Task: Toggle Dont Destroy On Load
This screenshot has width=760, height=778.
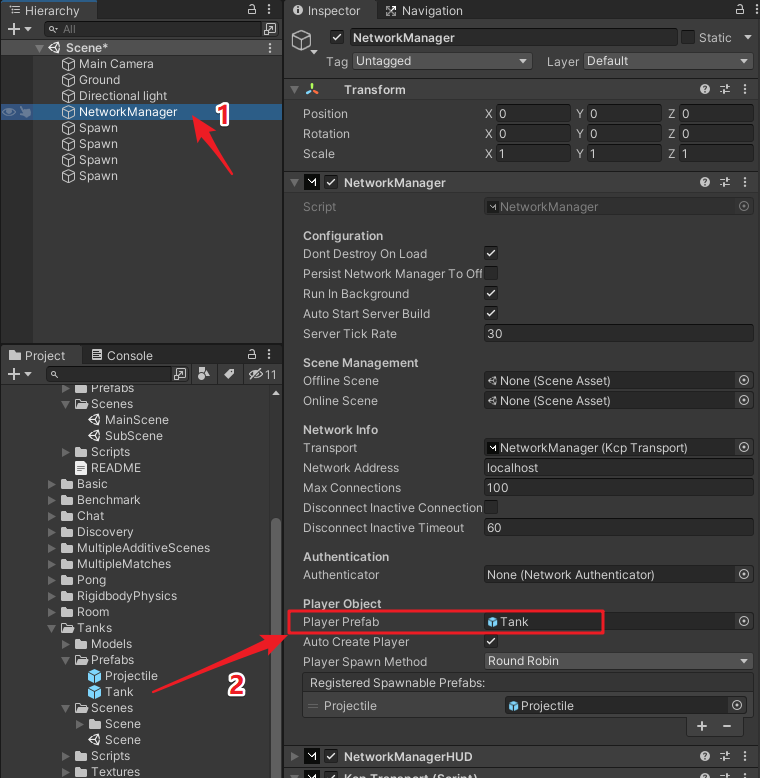Action: coord(491,254)
